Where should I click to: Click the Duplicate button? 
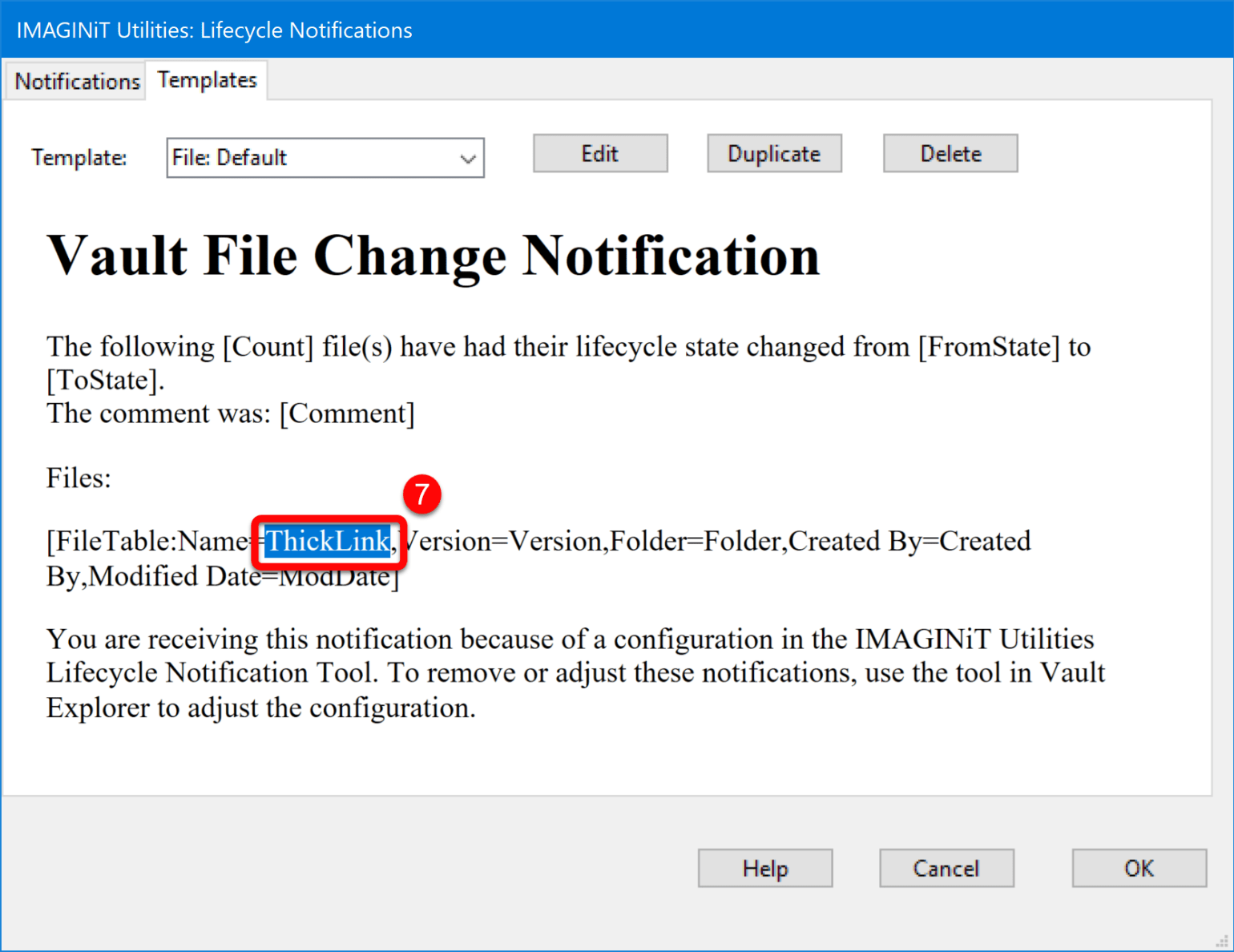[774, 154]
